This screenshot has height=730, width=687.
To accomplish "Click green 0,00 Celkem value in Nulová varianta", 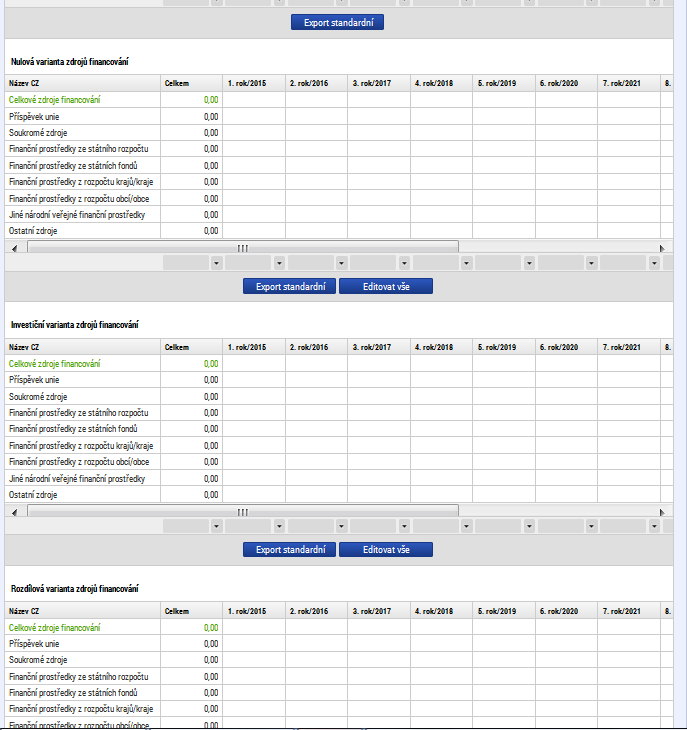I will 211,100.
